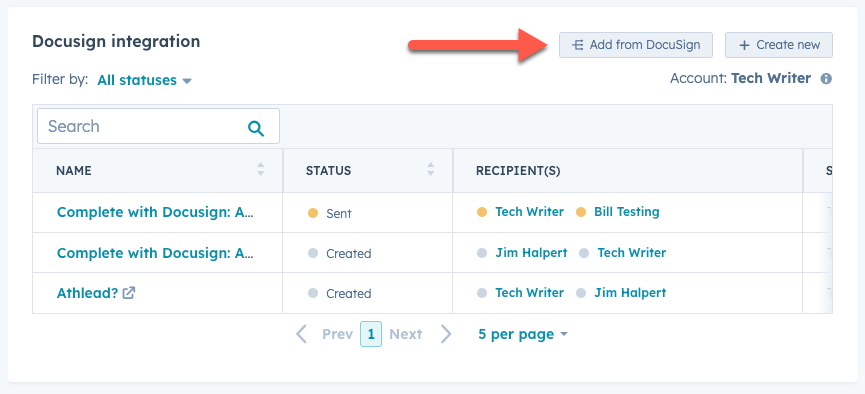Click the external link icon next to Athlead?
The width and height of the screenshot is (865, 394).
click(129, 293)
